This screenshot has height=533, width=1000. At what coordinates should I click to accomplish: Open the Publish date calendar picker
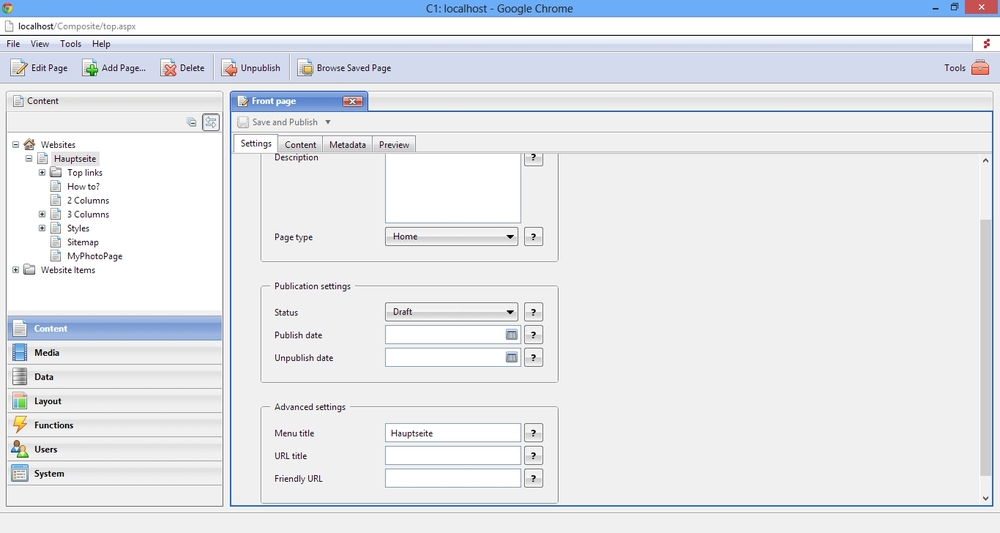[x=511, y=335]
